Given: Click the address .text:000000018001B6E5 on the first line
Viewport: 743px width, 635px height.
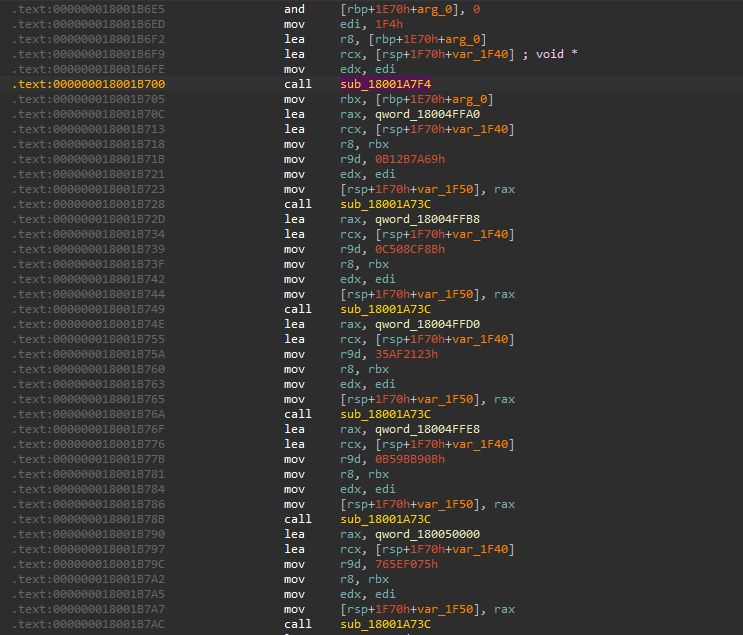Looking at the screenshot, I should [89, 9].
